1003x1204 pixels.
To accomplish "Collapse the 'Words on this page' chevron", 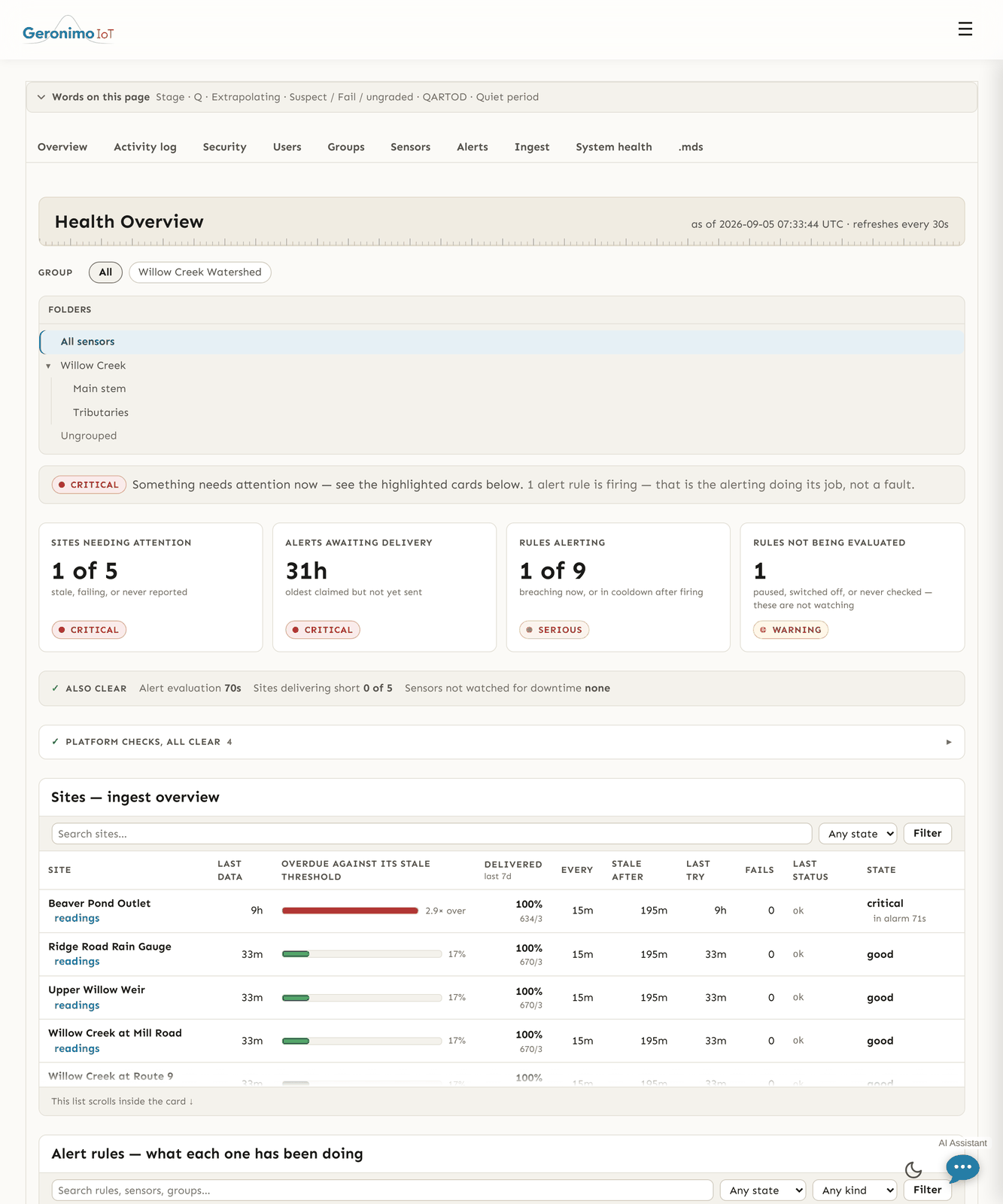I will click(41, 97).
